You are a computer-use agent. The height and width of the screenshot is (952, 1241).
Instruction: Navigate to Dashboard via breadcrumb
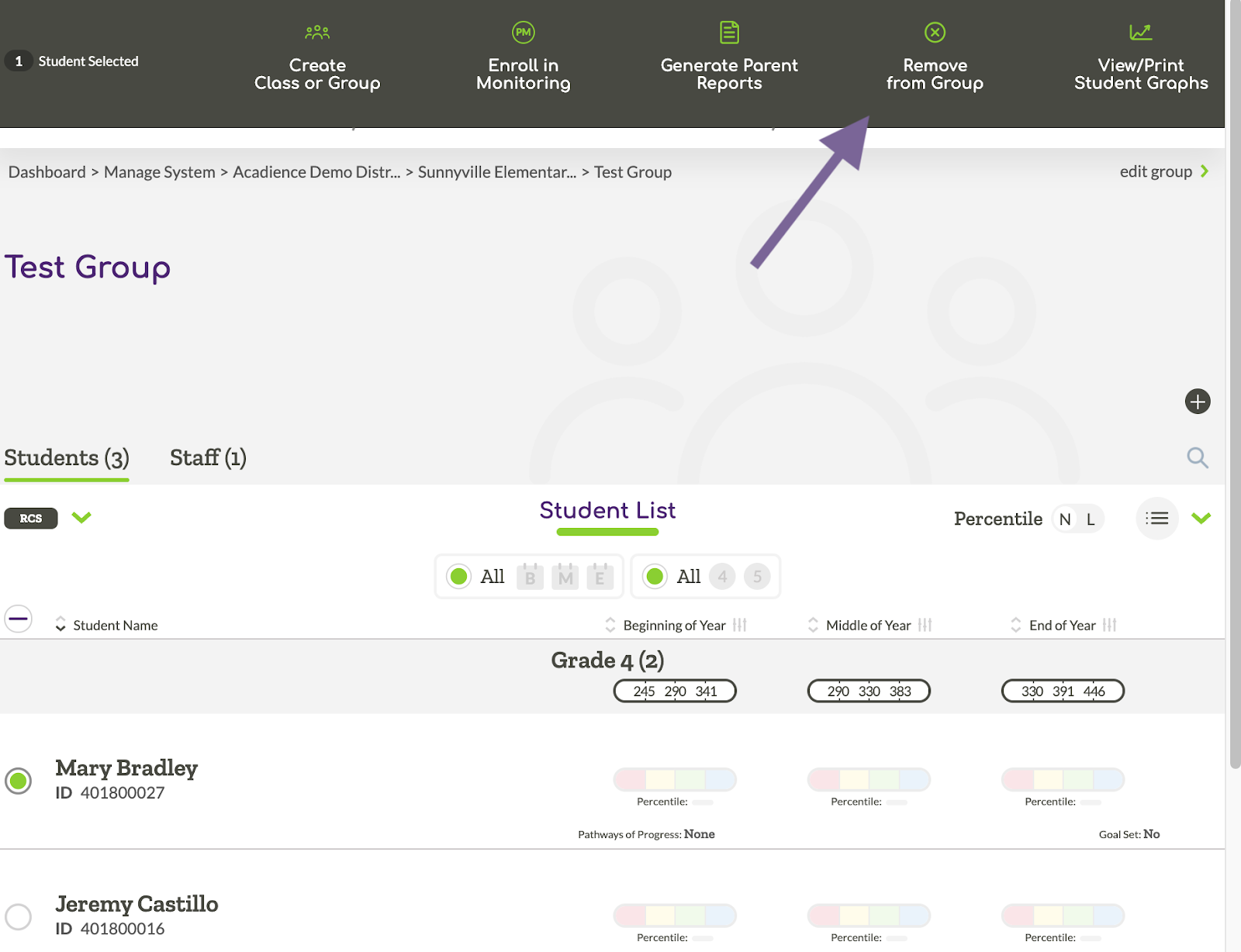(x=47, y=171)
